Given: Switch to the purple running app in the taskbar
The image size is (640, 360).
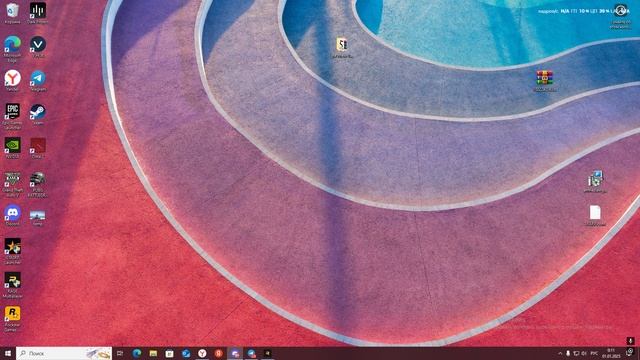Looking at the screenshot, I should [x=235, y=353].
